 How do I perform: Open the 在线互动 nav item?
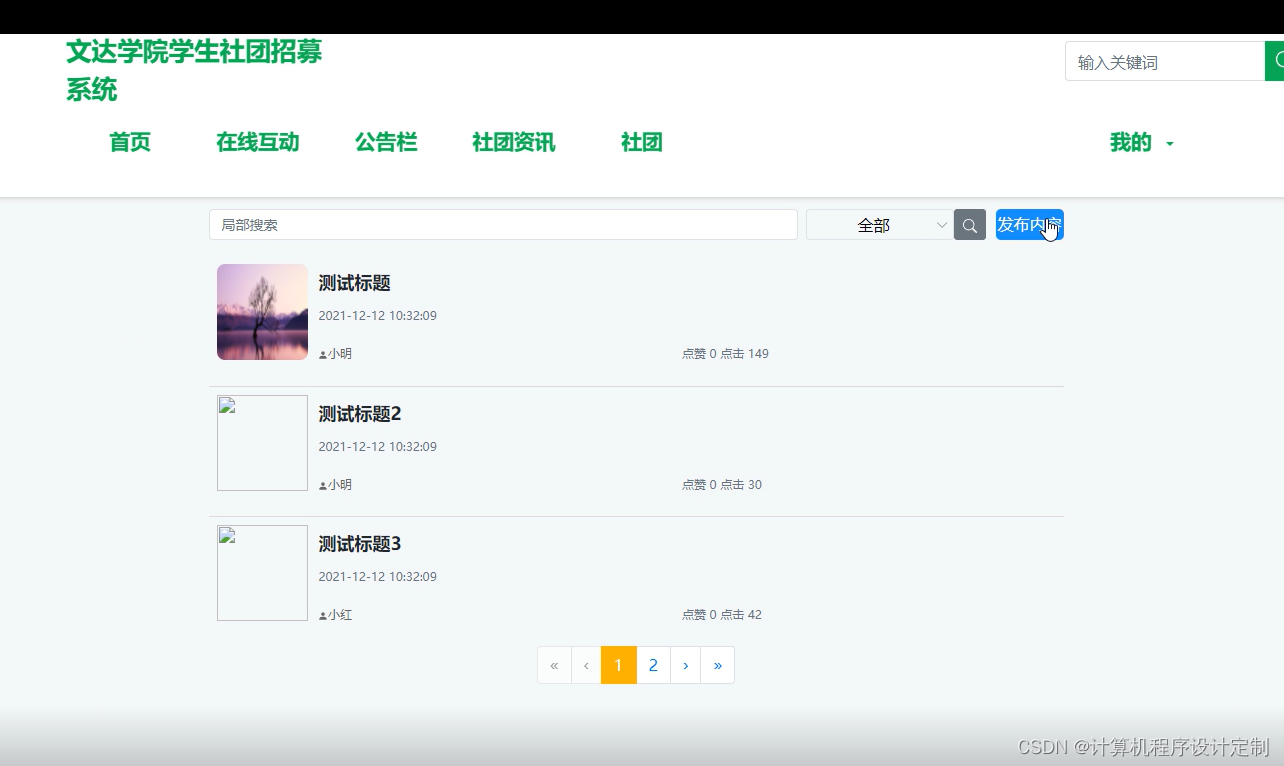pyautogui.click(x=258, y=143)
